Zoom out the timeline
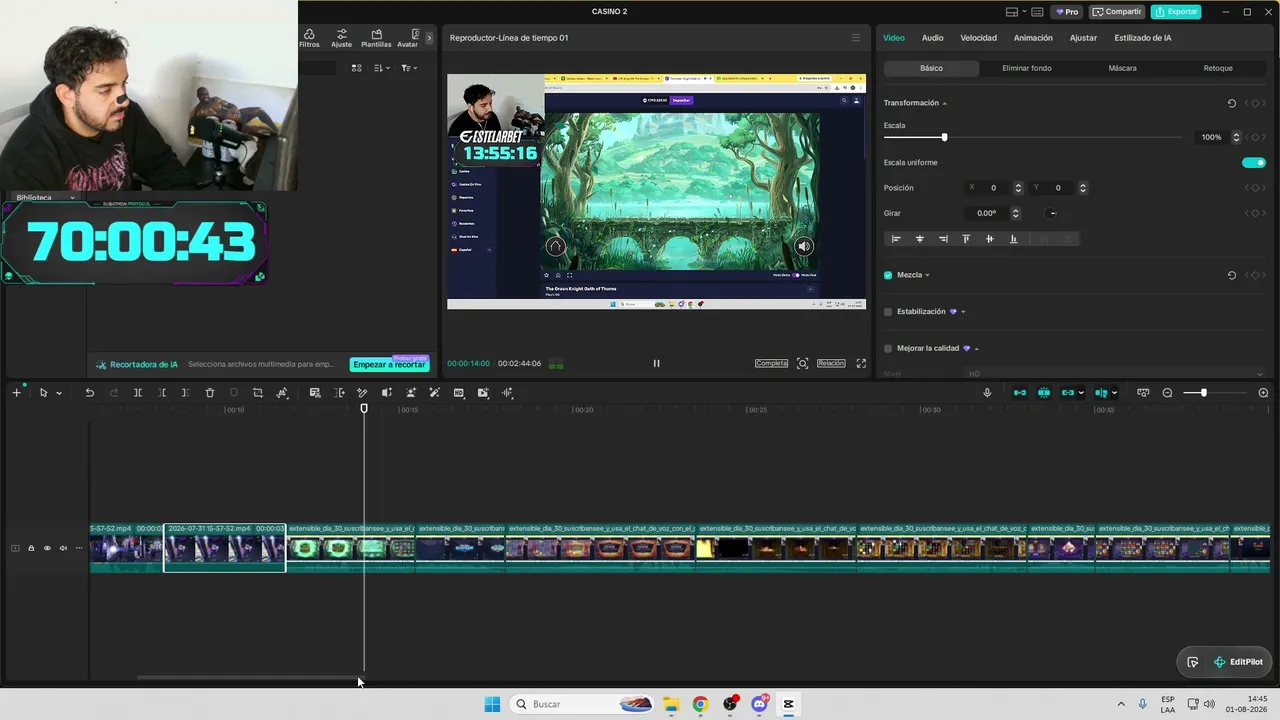 (x=1167, y=393)
